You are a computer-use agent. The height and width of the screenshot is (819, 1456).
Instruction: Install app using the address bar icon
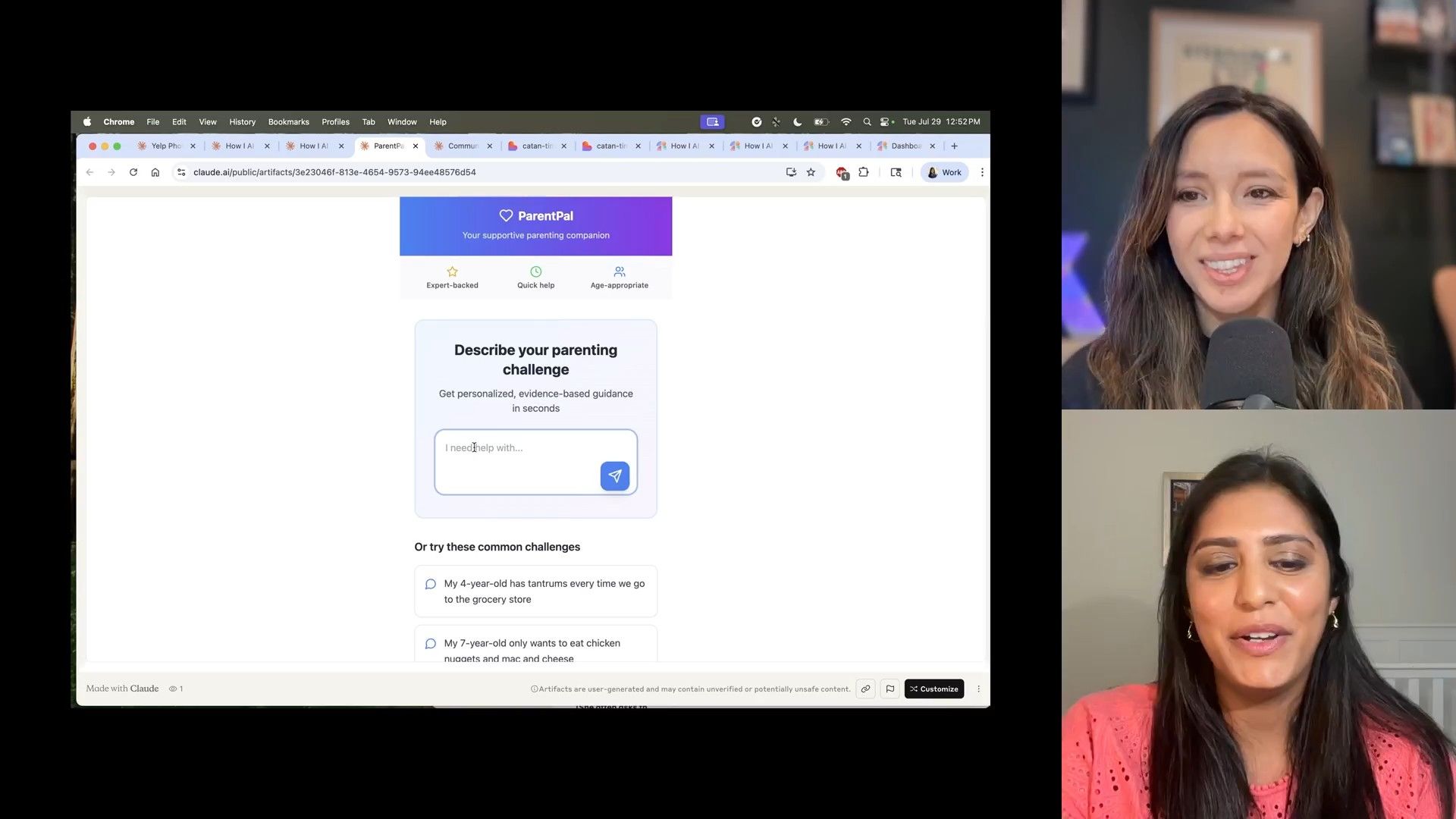coord(791,172)
